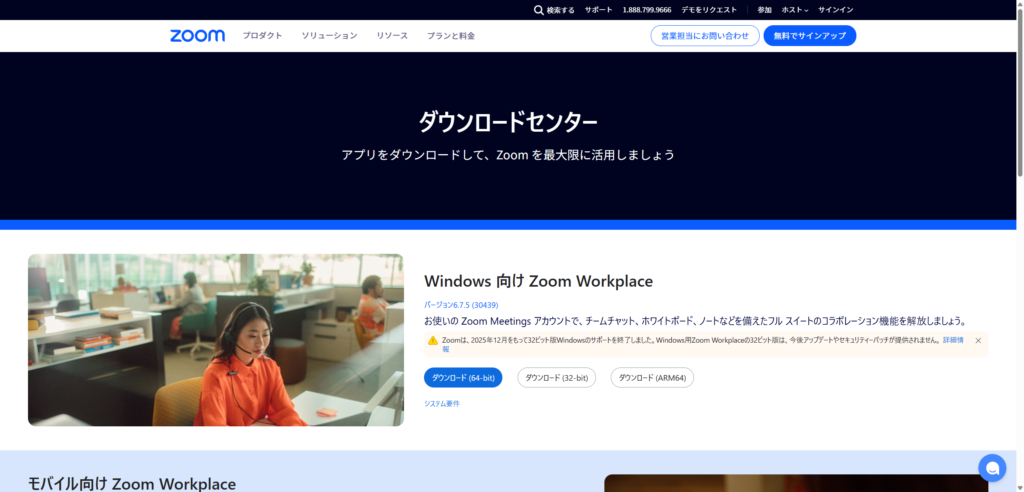Click the サポート link in top bar
Screen dimensions: 1024x492
click(x=598, y=10)
